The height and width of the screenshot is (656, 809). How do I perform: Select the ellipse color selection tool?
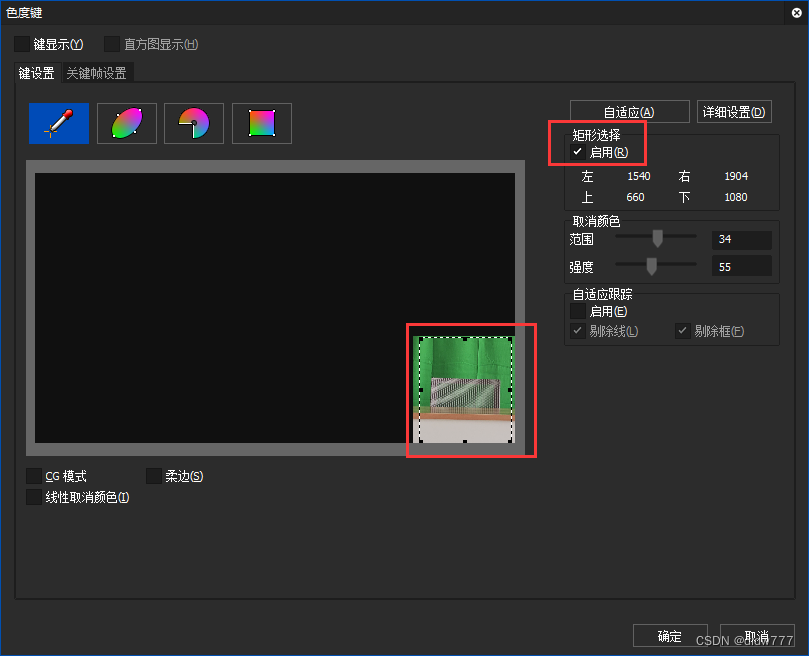(x=126, y=123)
